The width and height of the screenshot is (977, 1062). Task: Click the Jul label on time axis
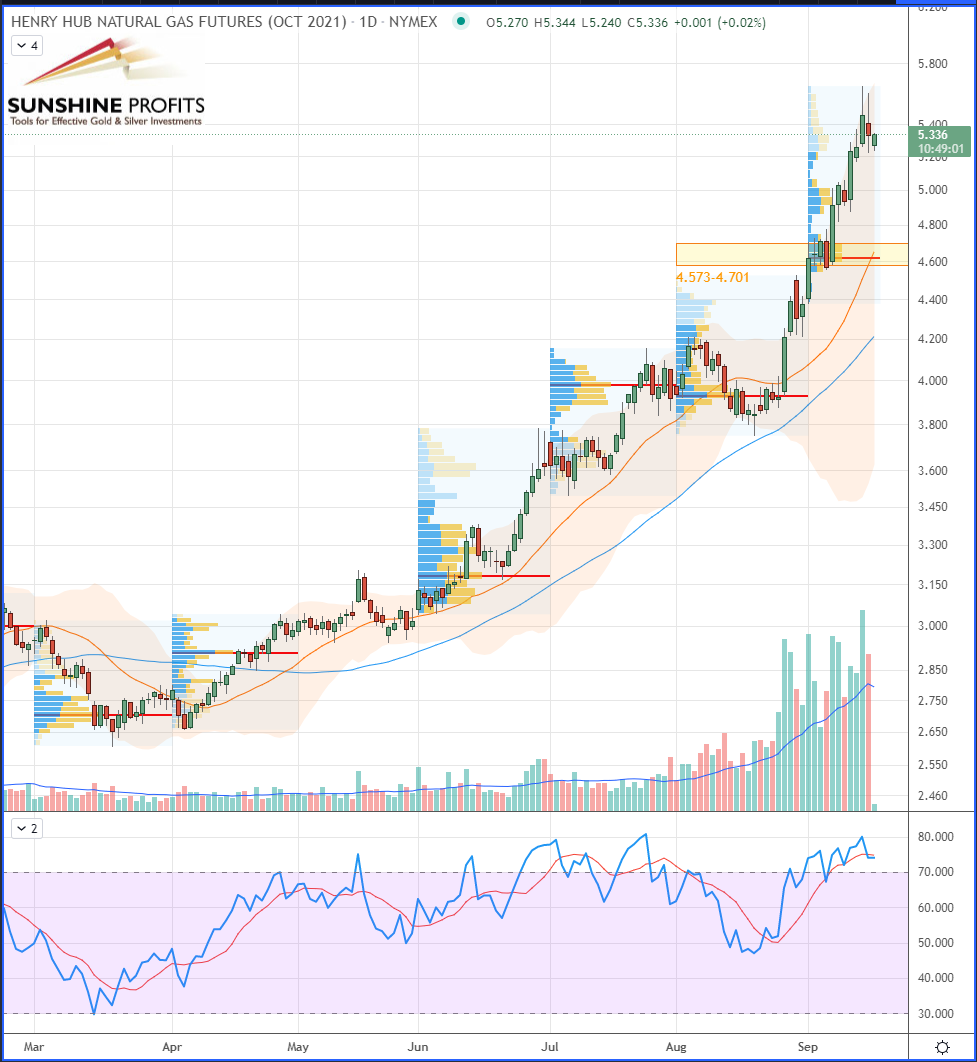[x=550, y=1046]
